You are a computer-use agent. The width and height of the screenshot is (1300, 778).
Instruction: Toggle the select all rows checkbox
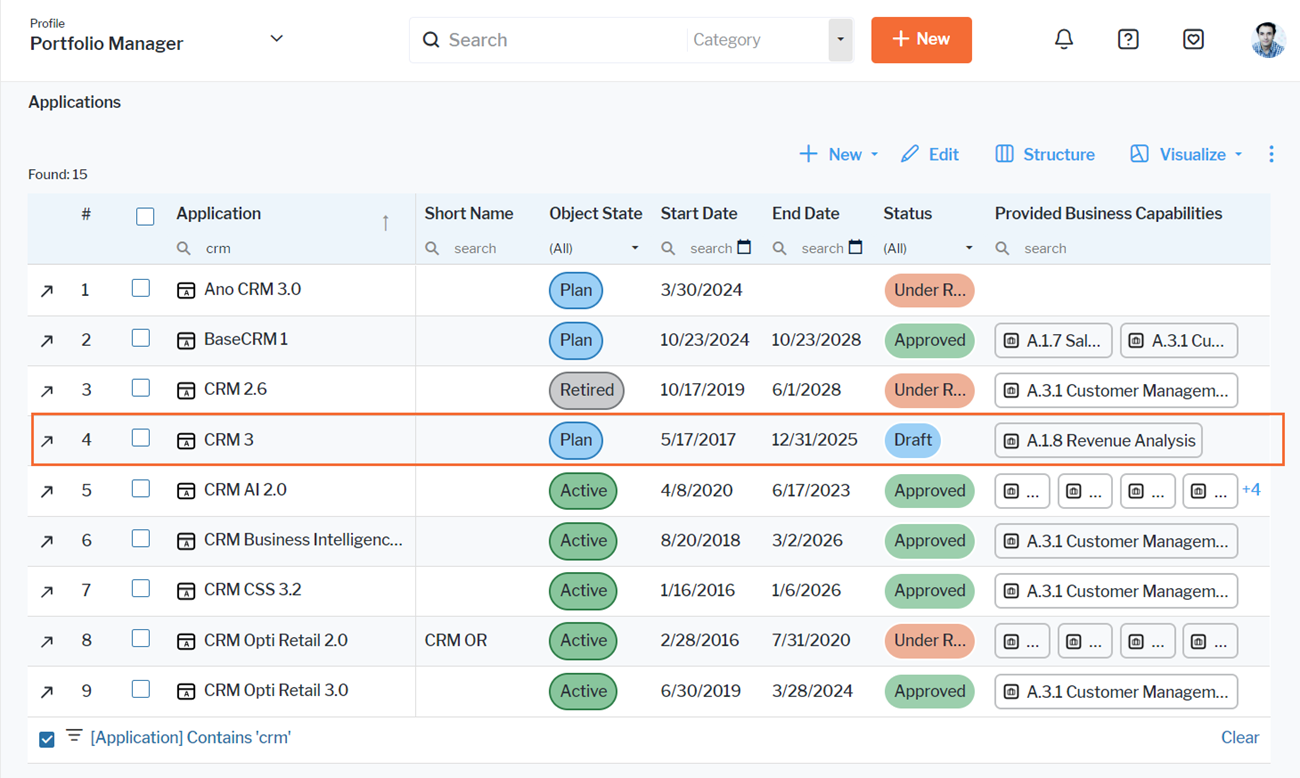click(145, 216)
